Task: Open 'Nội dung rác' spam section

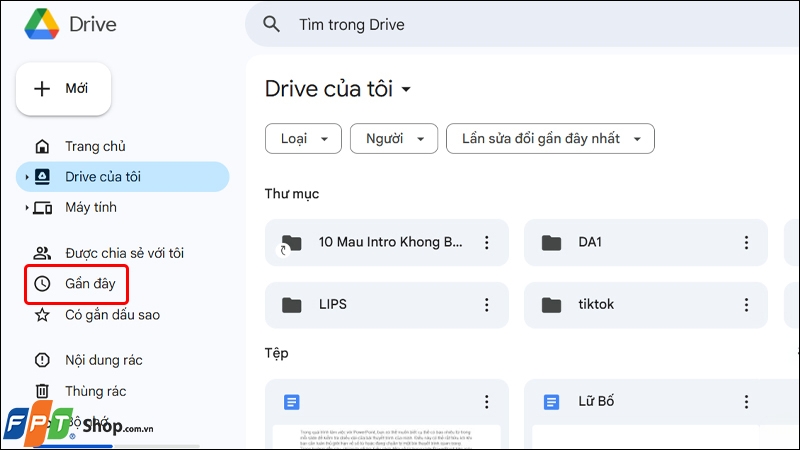Action: pos(122,360)
